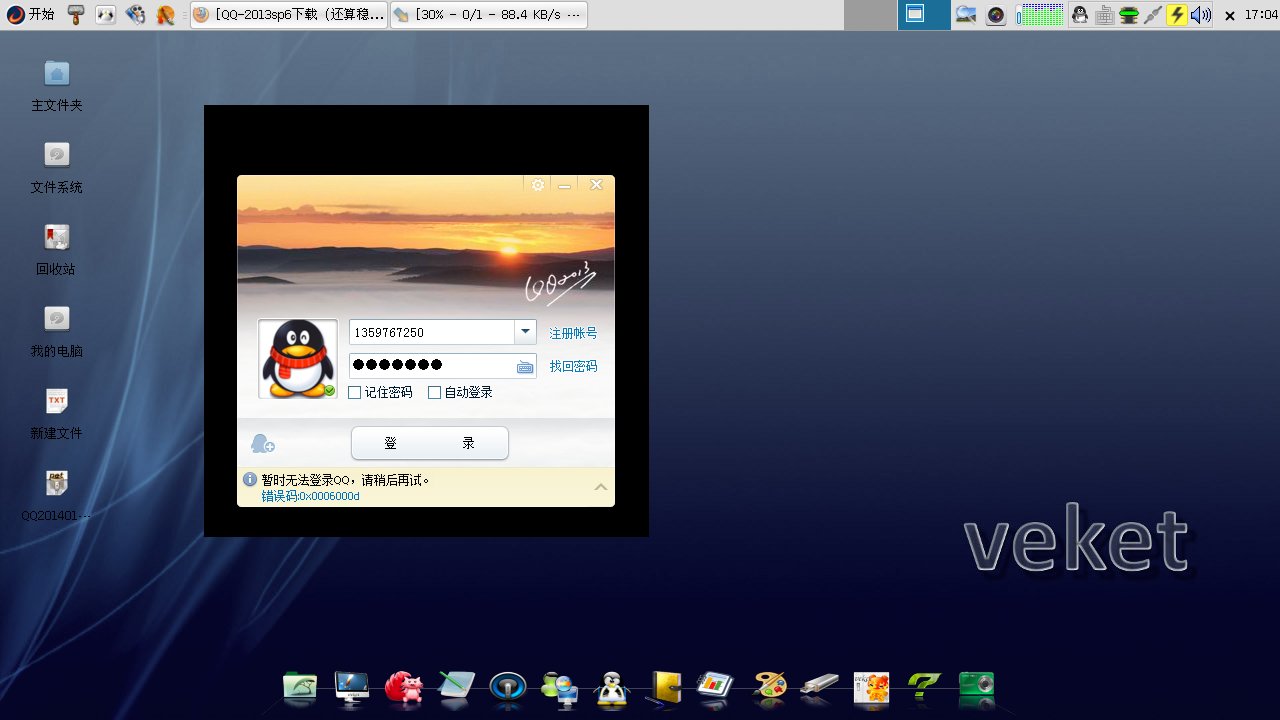Viewport: 1280px width, 720px height.
Task: Enable the 记住密码 checkbox
Action: (354, 393)
